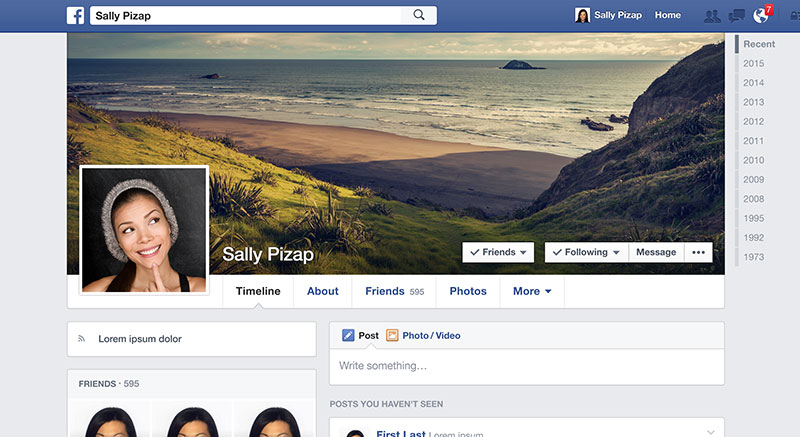Viewport: 800px width, 437px height.
Task: Expand the More tab menu
Action: (532, 291)
